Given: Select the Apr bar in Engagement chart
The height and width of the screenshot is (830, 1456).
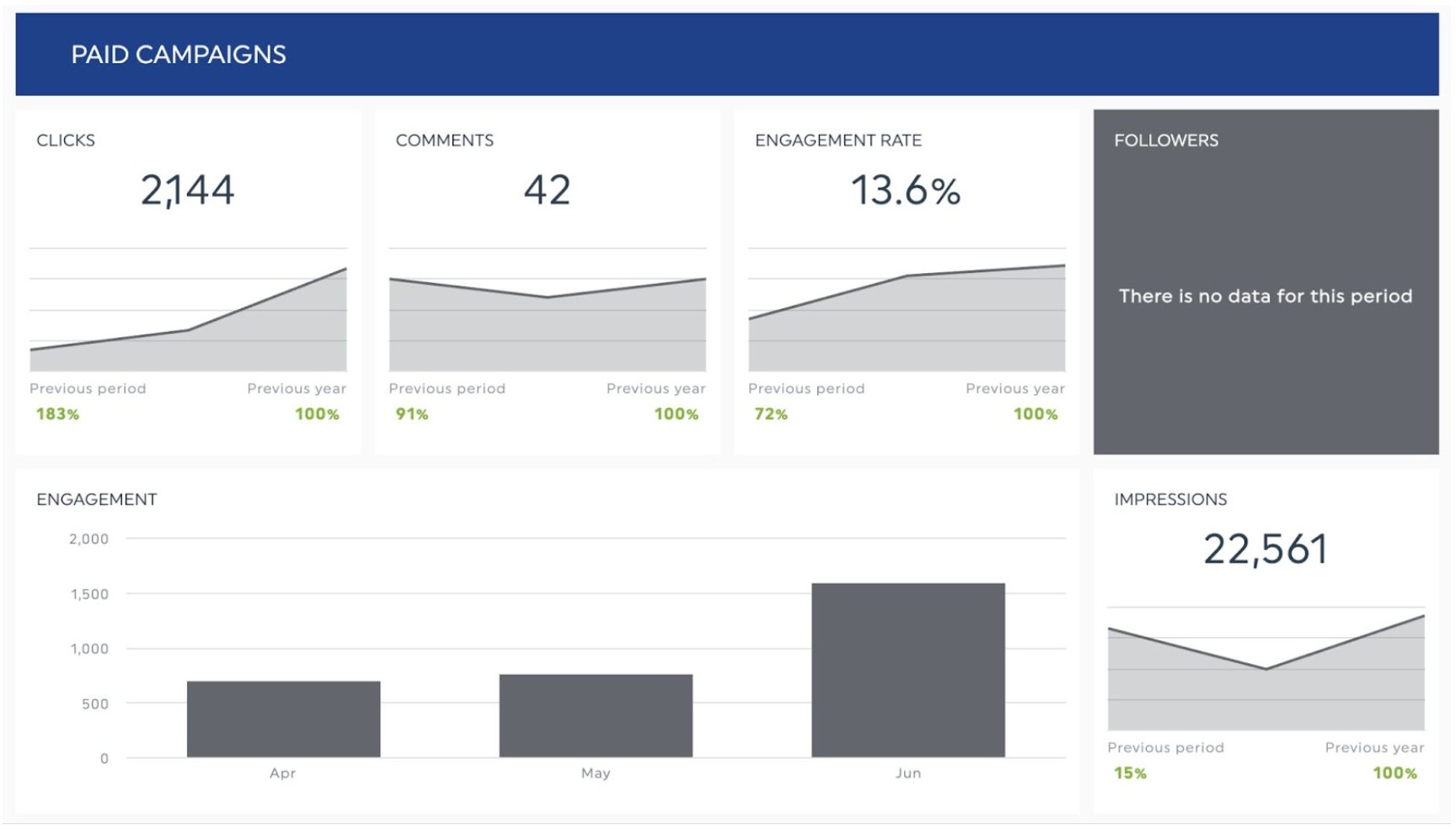Looking at the screenshot, I should click(x=283, y=719).
